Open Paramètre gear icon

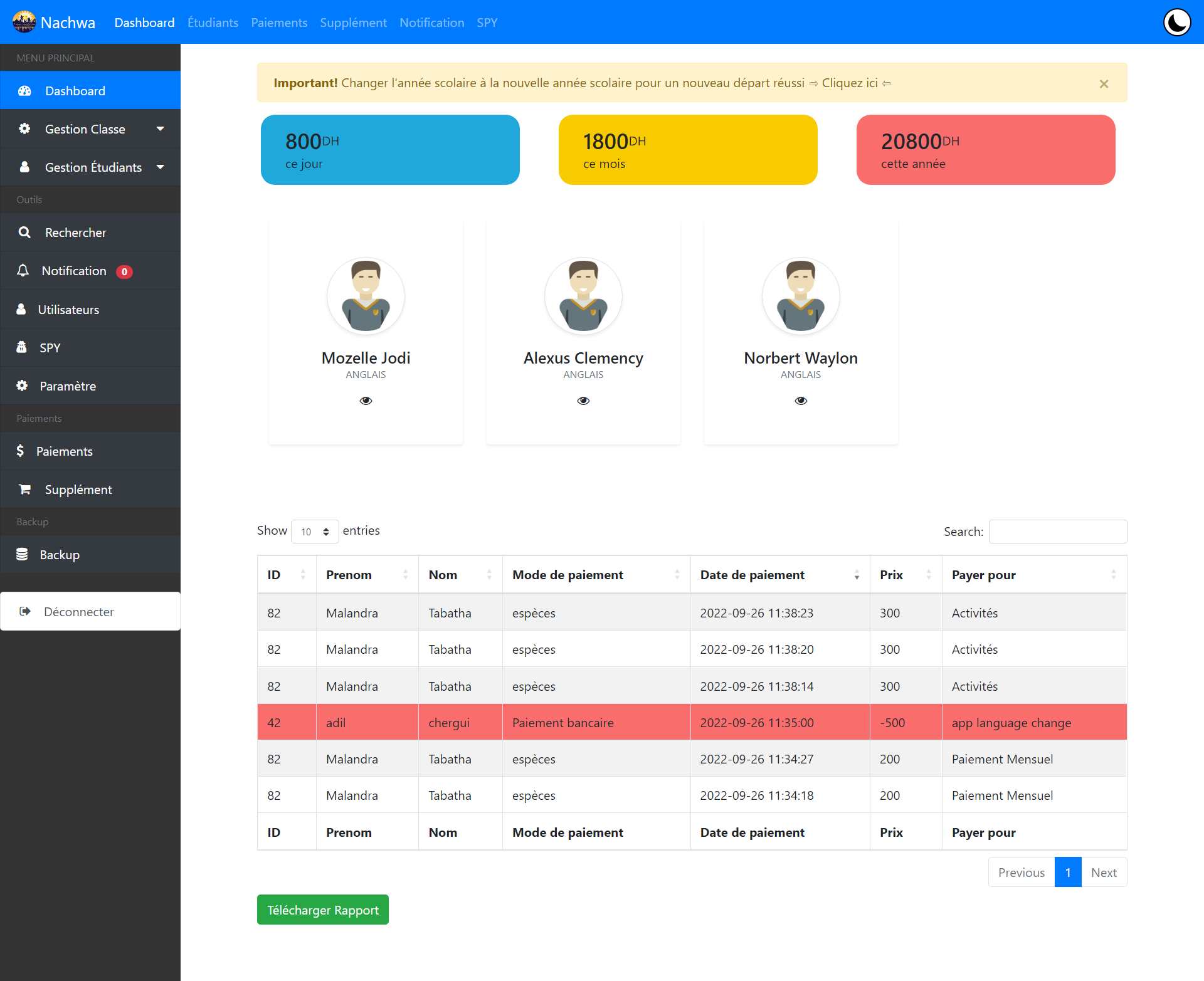[x=22, y=386]
